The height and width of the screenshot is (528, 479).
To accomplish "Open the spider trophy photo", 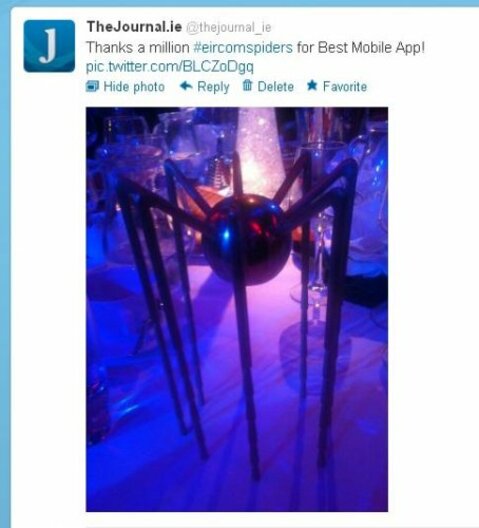I will (237, 309).
